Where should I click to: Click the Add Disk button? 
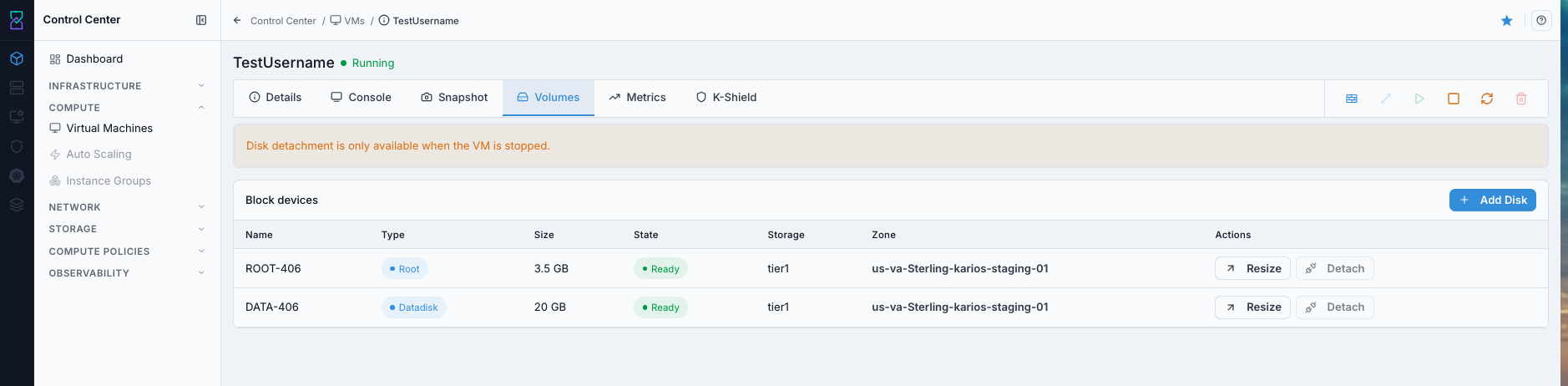[1493, 201]
